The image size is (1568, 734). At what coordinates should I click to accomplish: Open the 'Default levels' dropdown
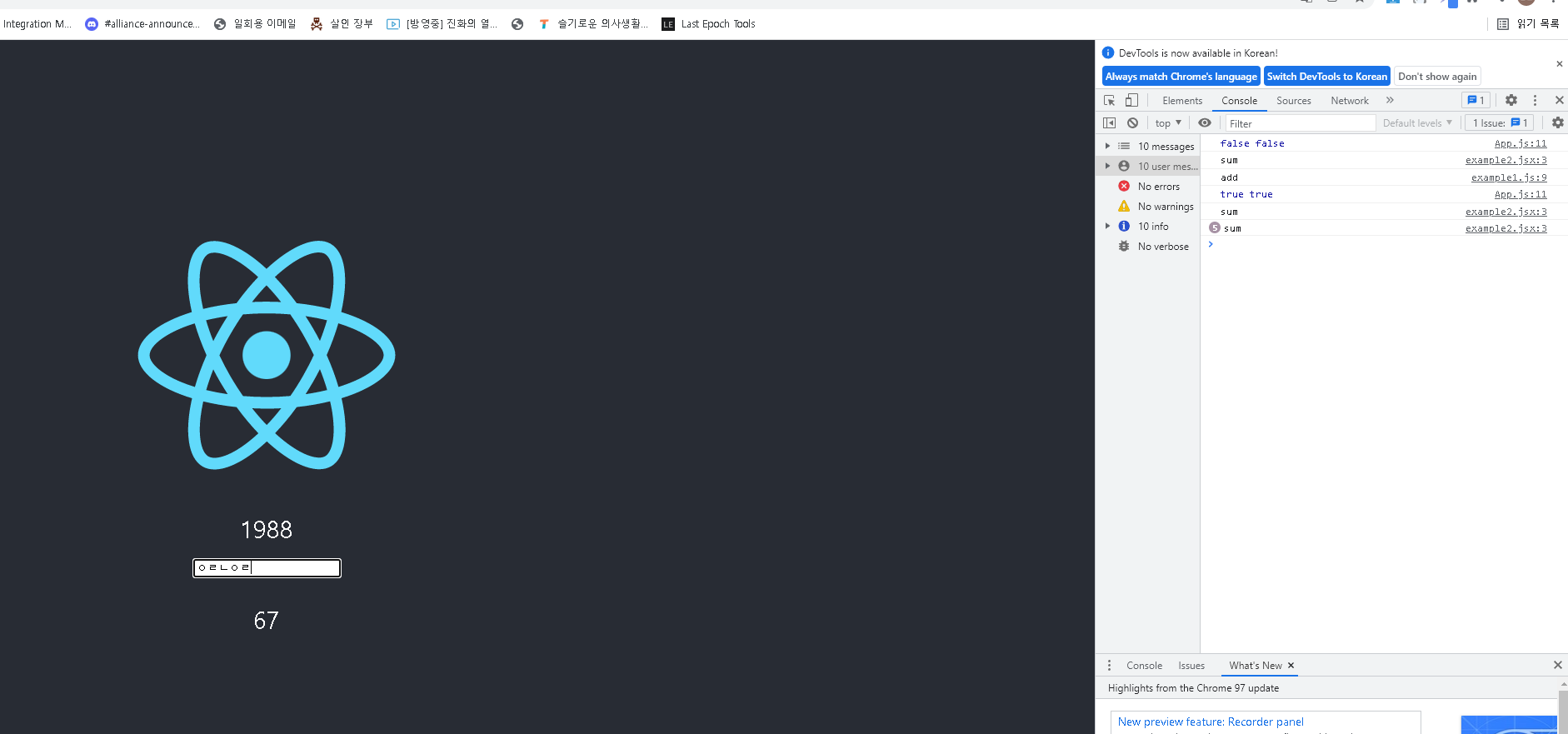click(1417, 122)
